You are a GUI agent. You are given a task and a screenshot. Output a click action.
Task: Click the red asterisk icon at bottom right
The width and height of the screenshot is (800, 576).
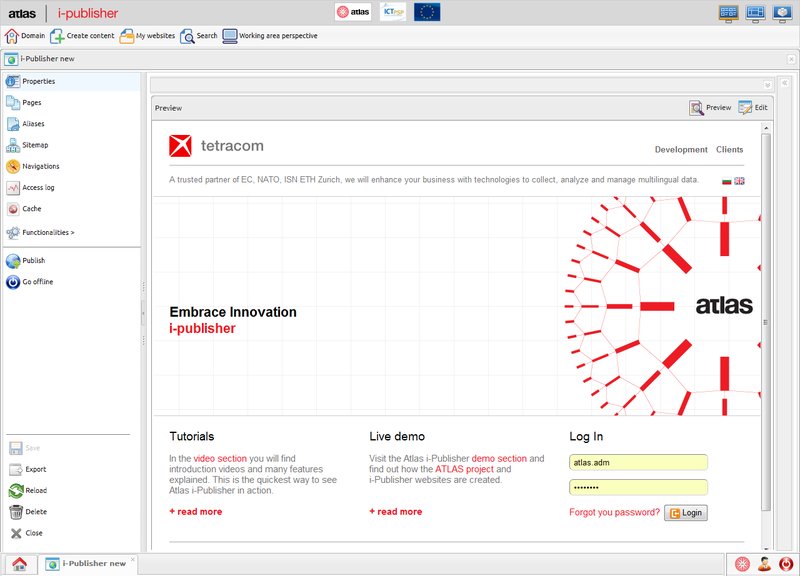[x=742, y=564]
